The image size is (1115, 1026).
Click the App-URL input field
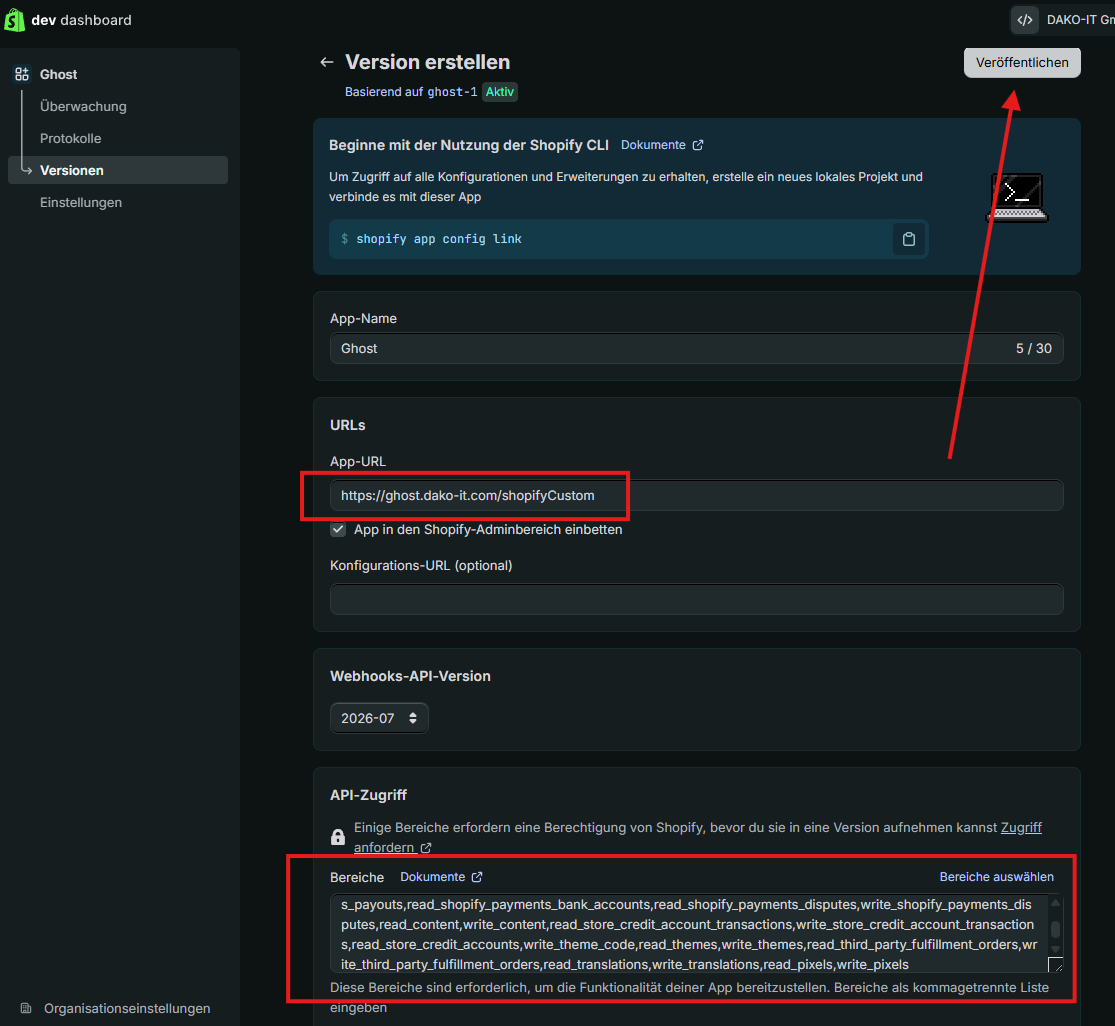(696, 496)
